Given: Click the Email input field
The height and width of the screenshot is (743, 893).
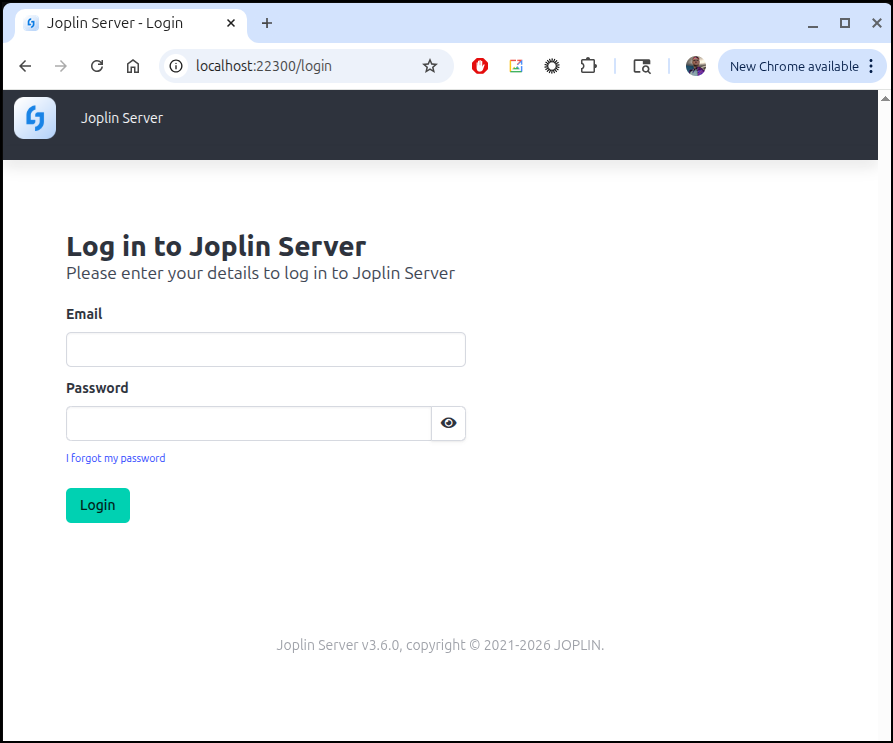Looking at the screenshot, I should click(x=265, y=349).
